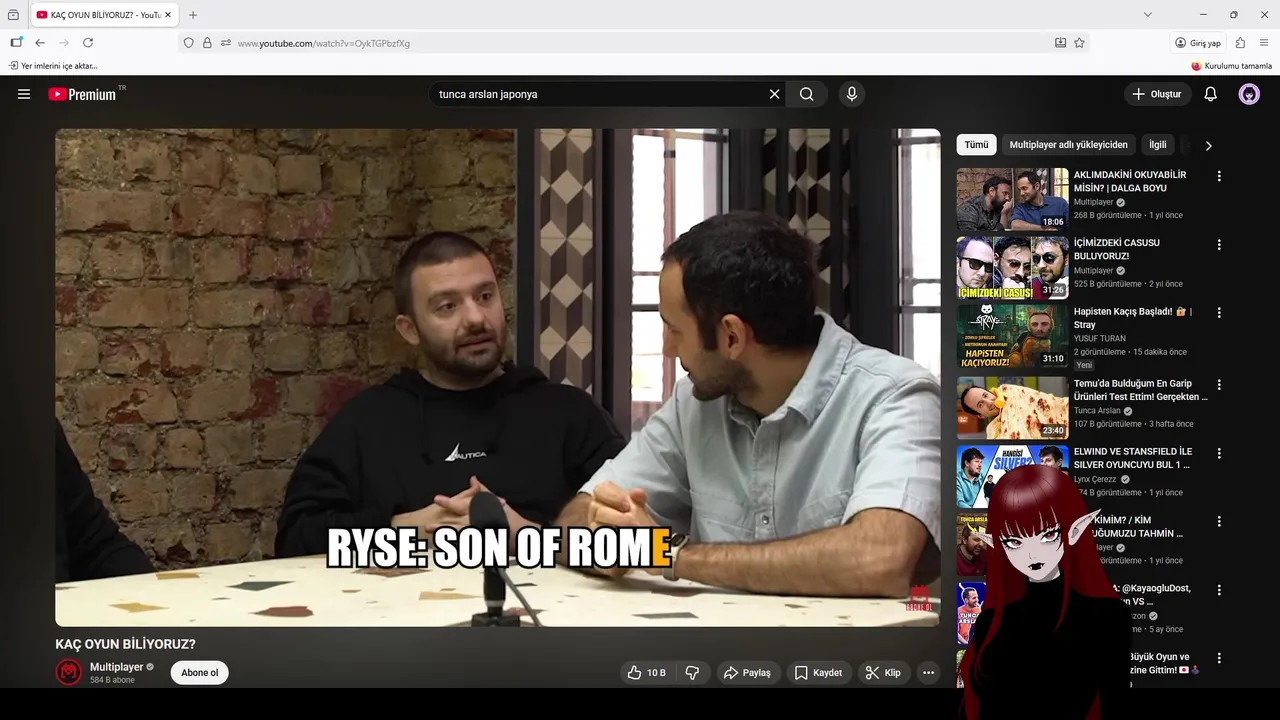
Task: Select the Tümü filter chip
Action: click(x=977, y=145)
